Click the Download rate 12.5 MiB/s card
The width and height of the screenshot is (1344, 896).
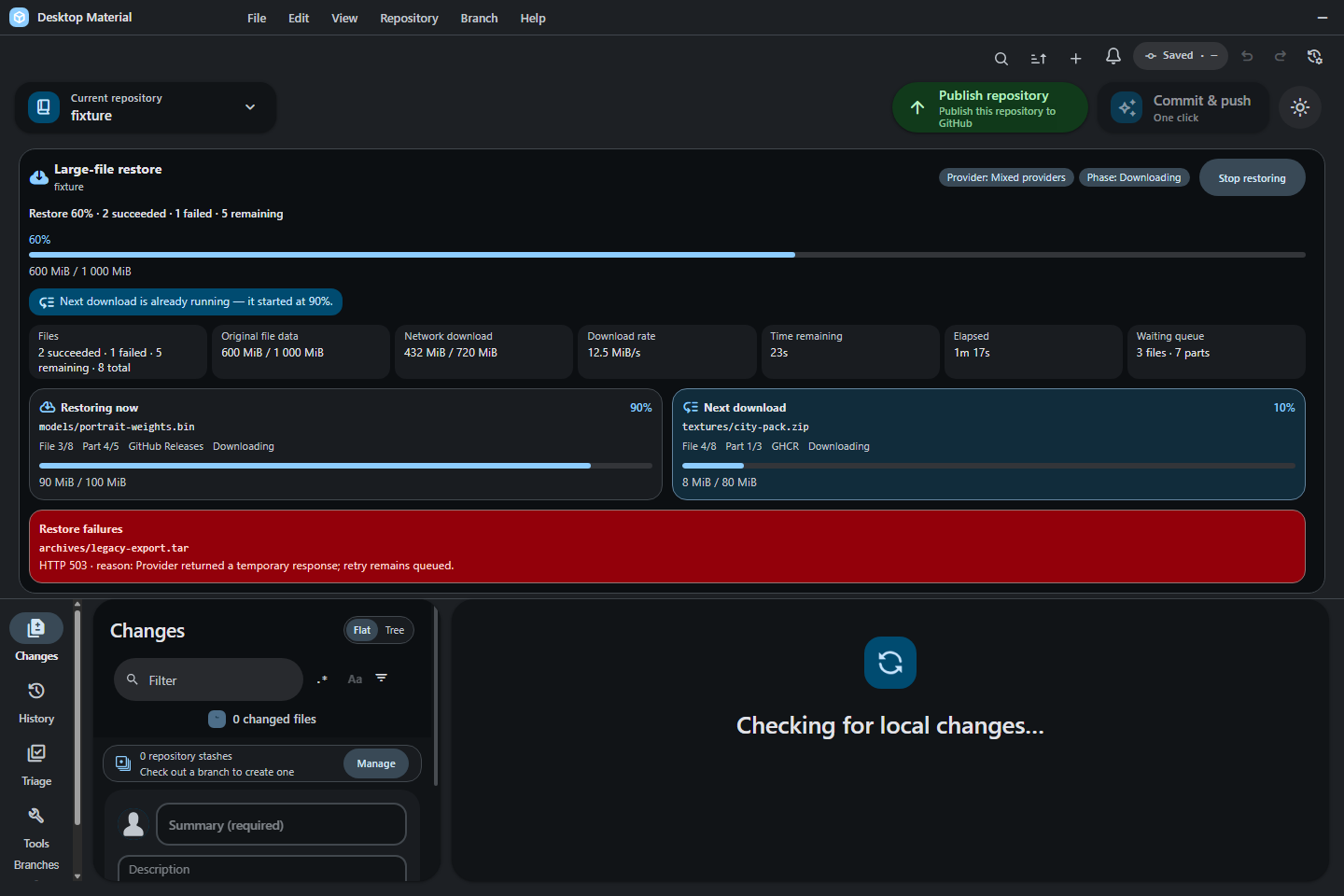pos(667,352)
